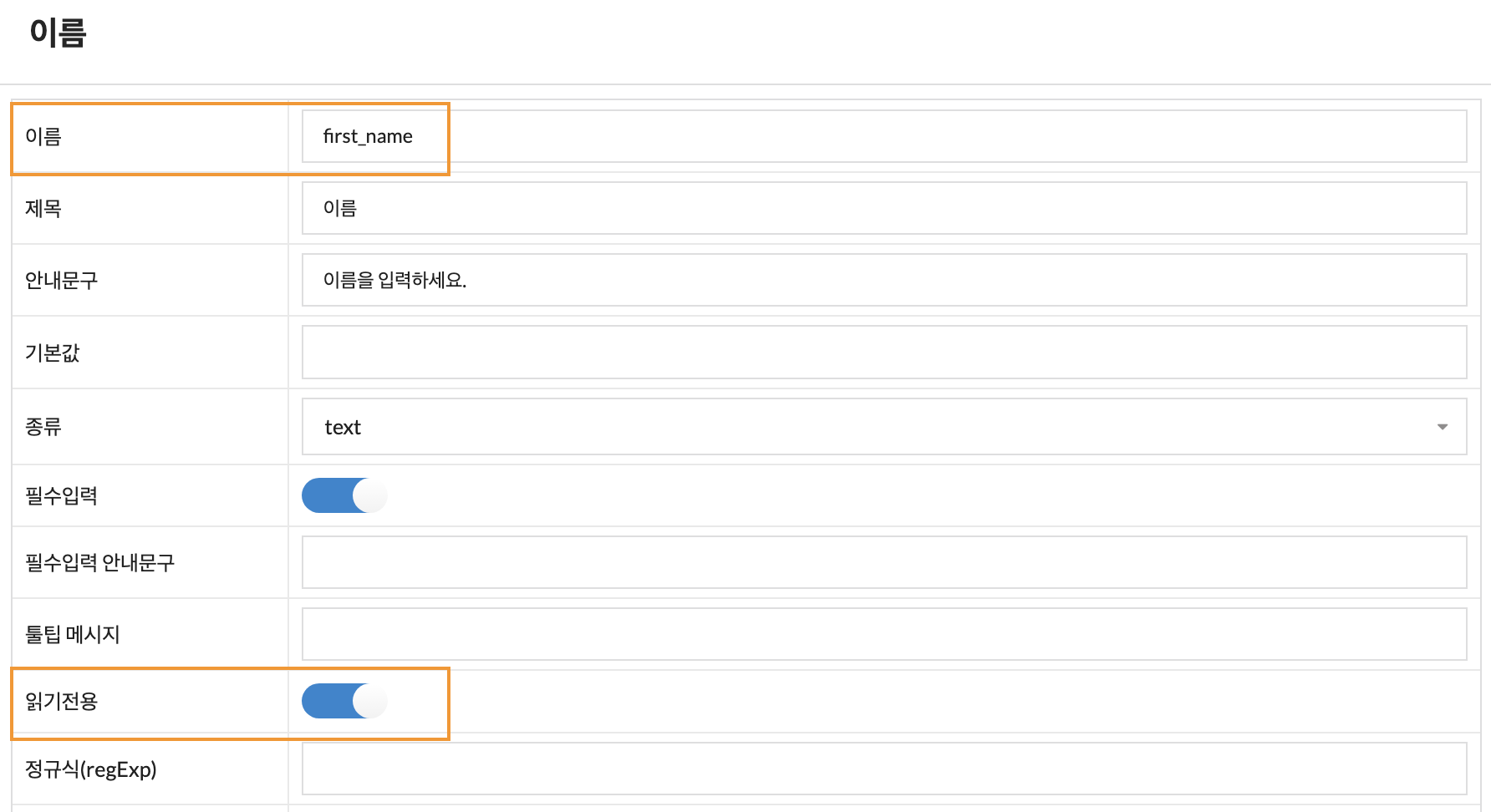This screenshot has width=1491, height=812.
Task: Click the 제목 input field with 이름
Action: click(884, 208)
